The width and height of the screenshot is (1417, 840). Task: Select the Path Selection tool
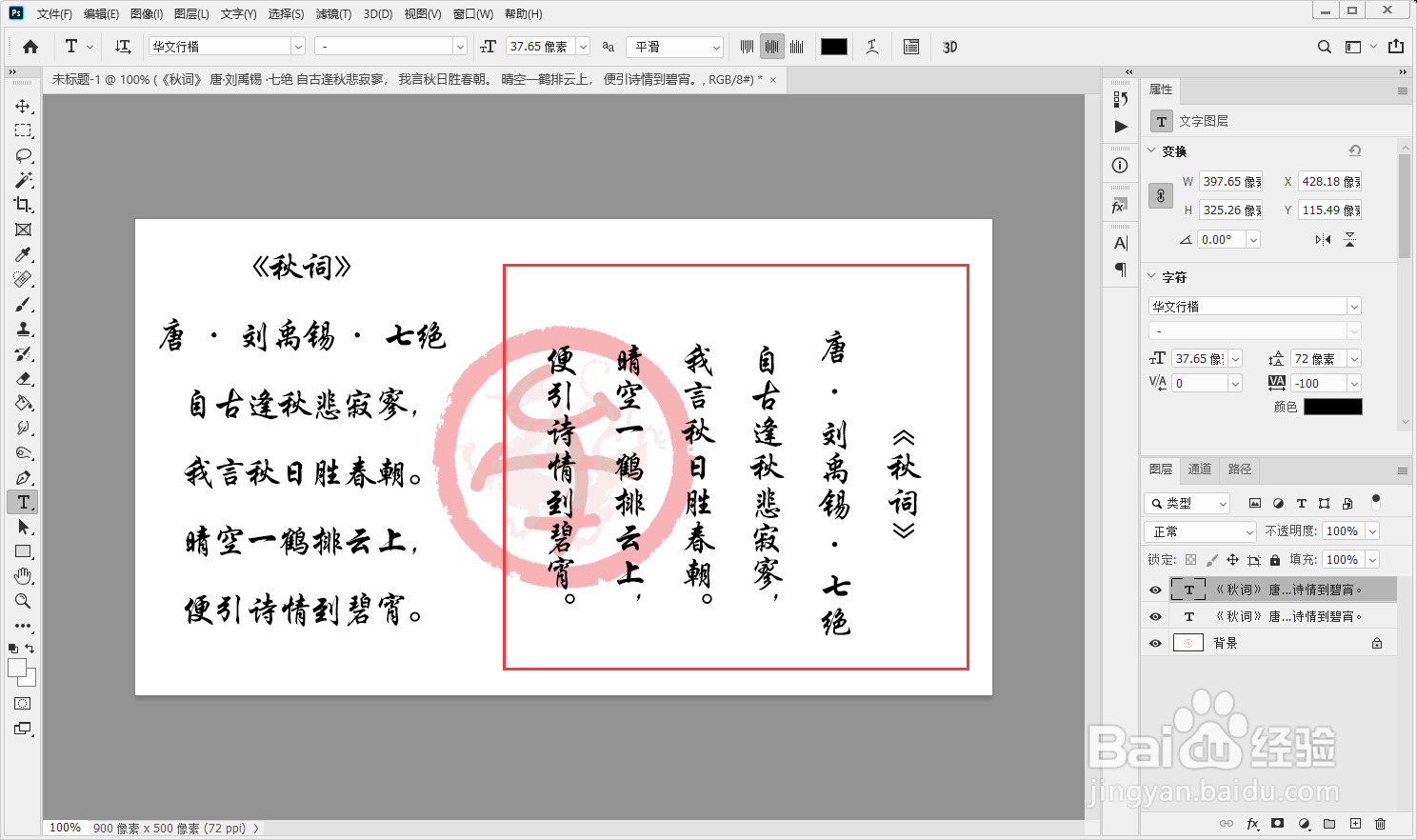click(x=23, y=527)
